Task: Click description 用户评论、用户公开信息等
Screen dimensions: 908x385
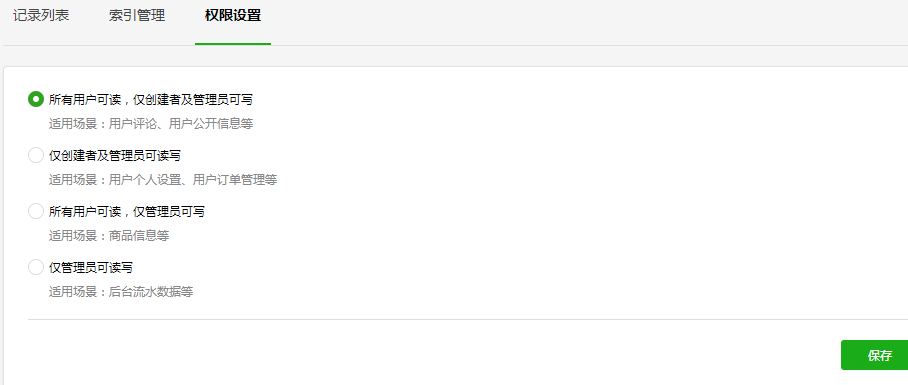Action: pyautogui.click(x=181, y=124)
